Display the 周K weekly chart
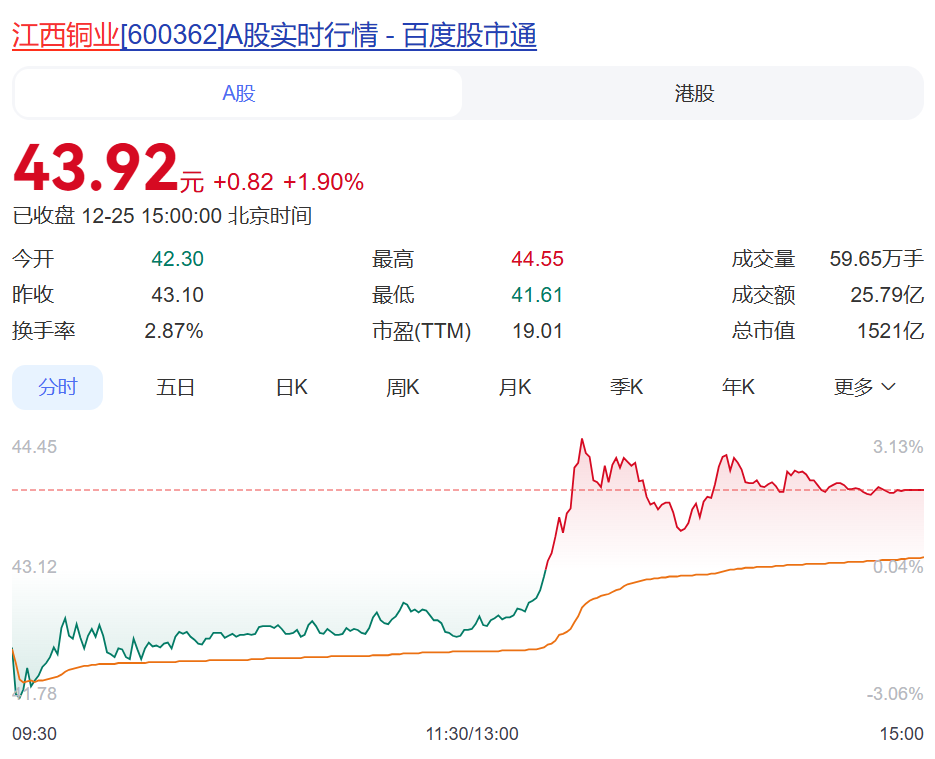 [x=403, y=387]
